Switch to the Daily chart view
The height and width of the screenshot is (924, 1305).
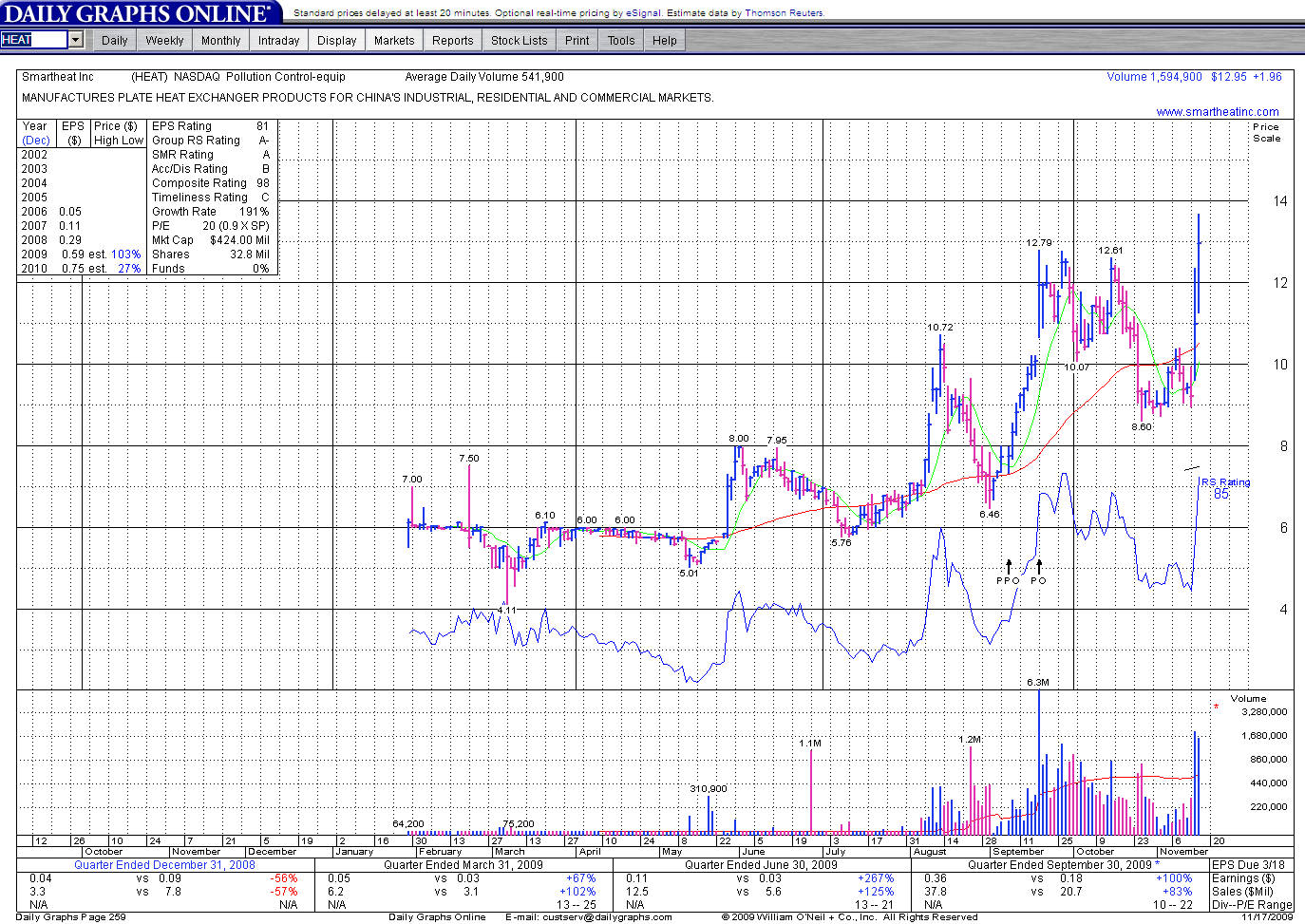pyautogui.click(x=115, y=41)
